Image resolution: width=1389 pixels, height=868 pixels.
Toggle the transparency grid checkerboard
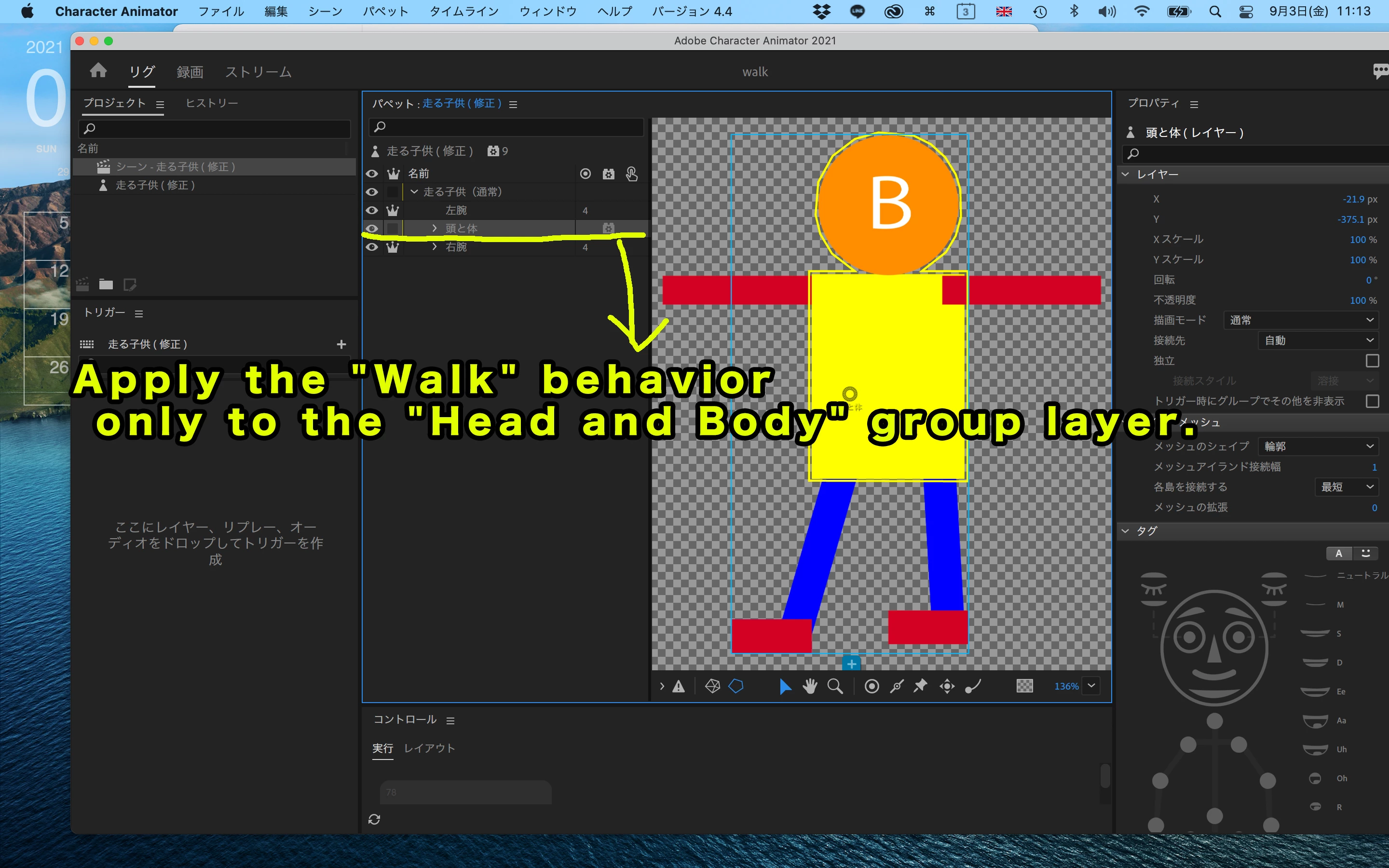point(1024,686)
